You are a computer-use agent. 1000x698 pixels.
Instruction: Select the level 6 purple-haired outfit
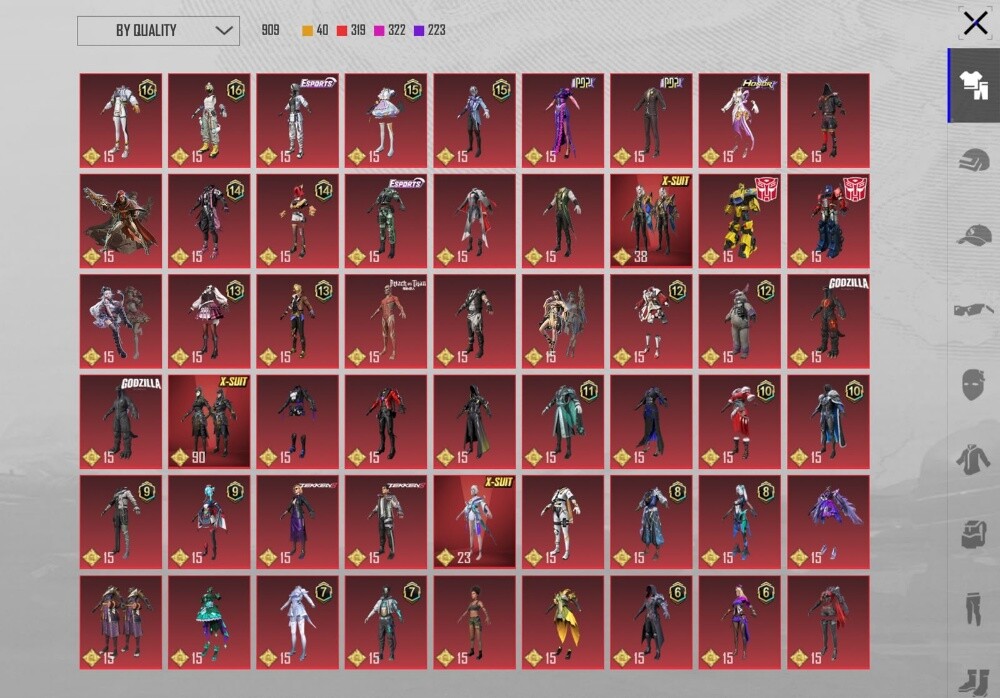click(x=739, y=623)
